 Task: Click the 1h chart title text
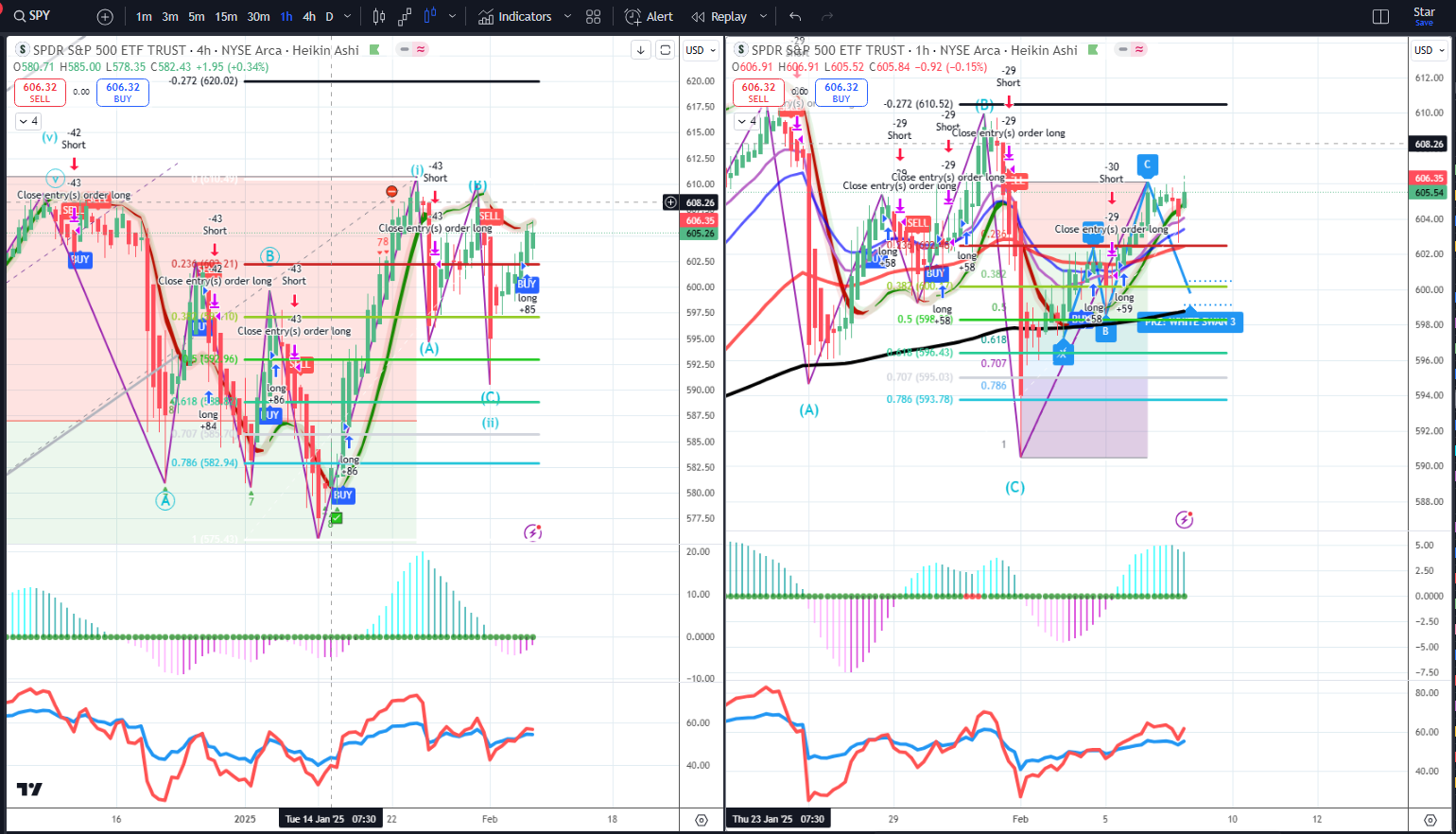coord(914,50)
